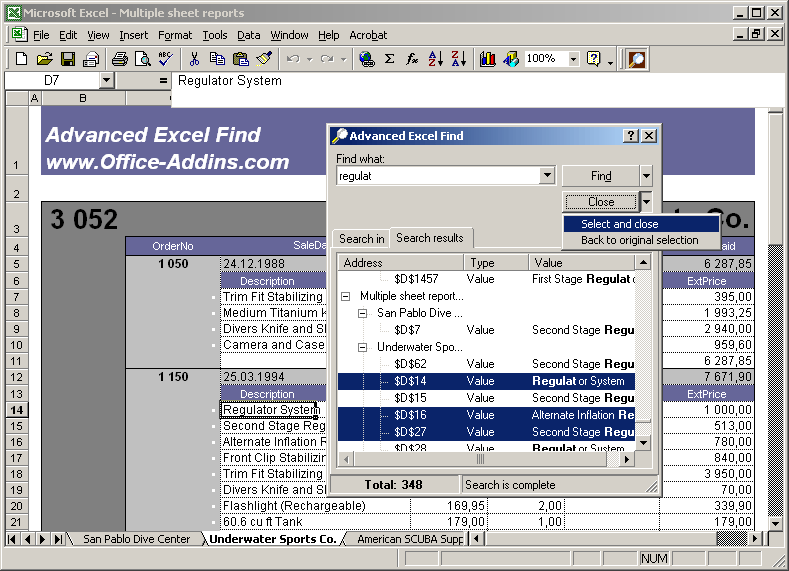
Task: Click the Close button in the dialog
Action: point(601,202)
